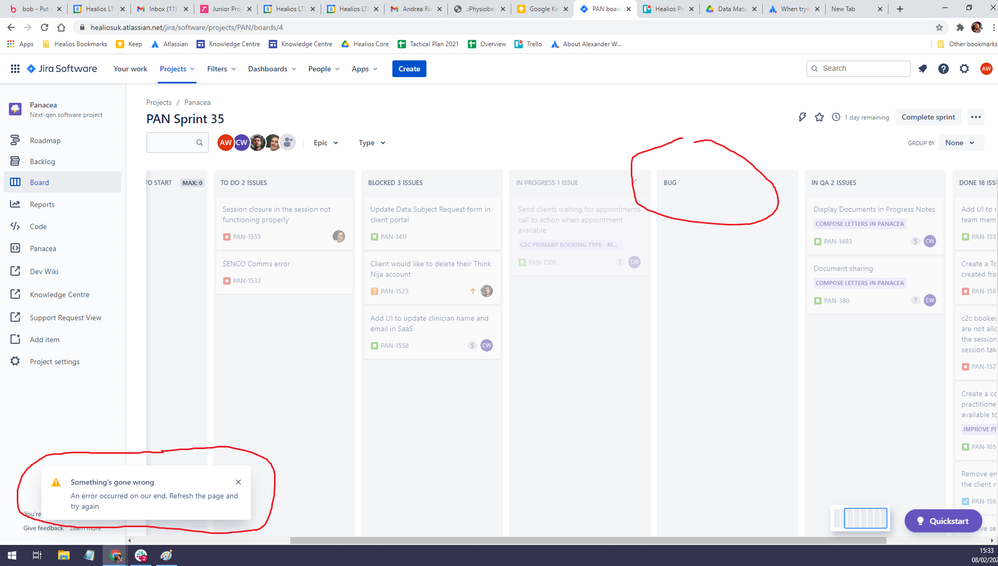Switch to the Data Matu browser tab

click(x=730, y=9)
